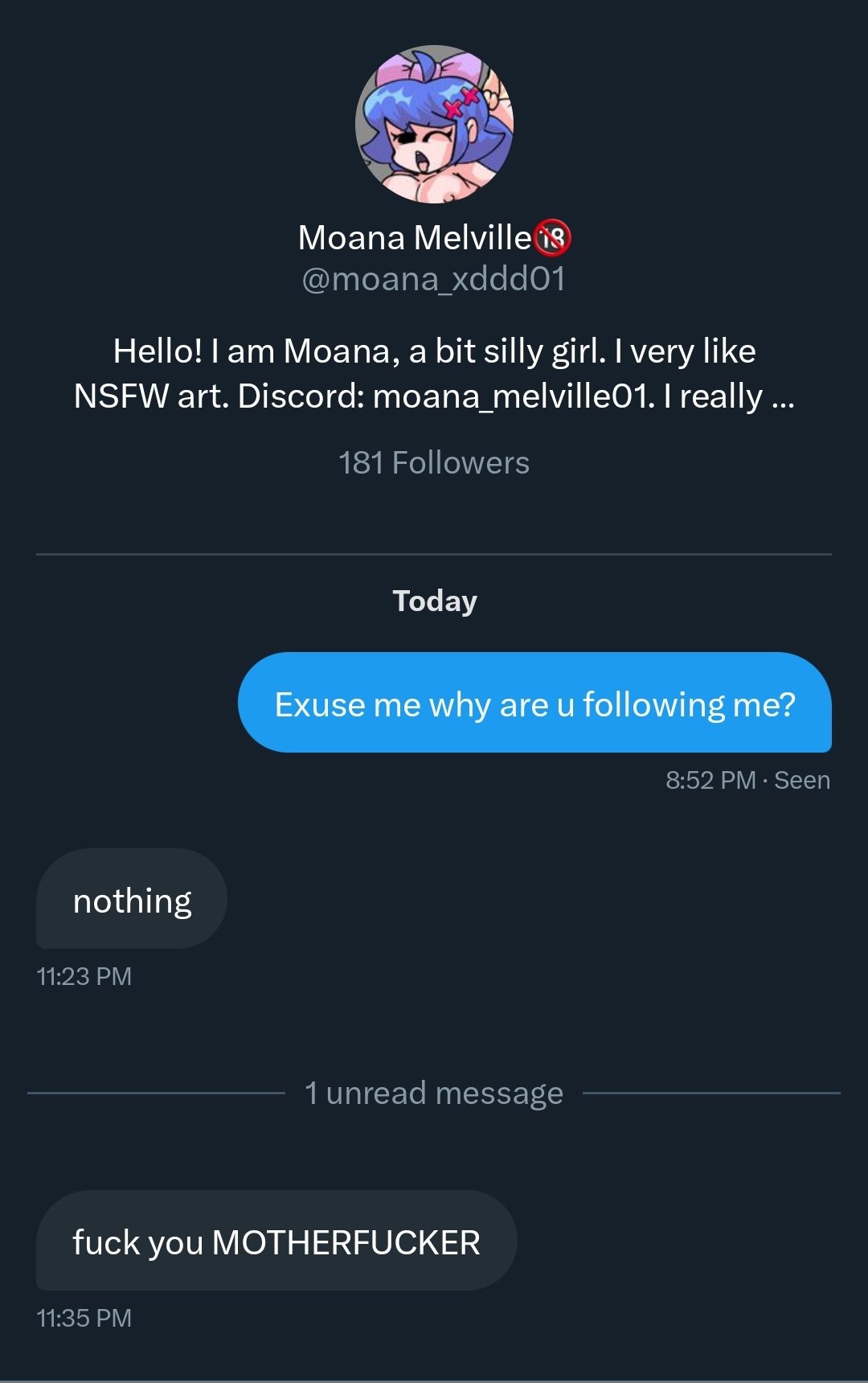Expand the truncated bio via the ellipsis
This screenshot has width=868, height=1383.
pyautogui.click(x=782, y=396)
